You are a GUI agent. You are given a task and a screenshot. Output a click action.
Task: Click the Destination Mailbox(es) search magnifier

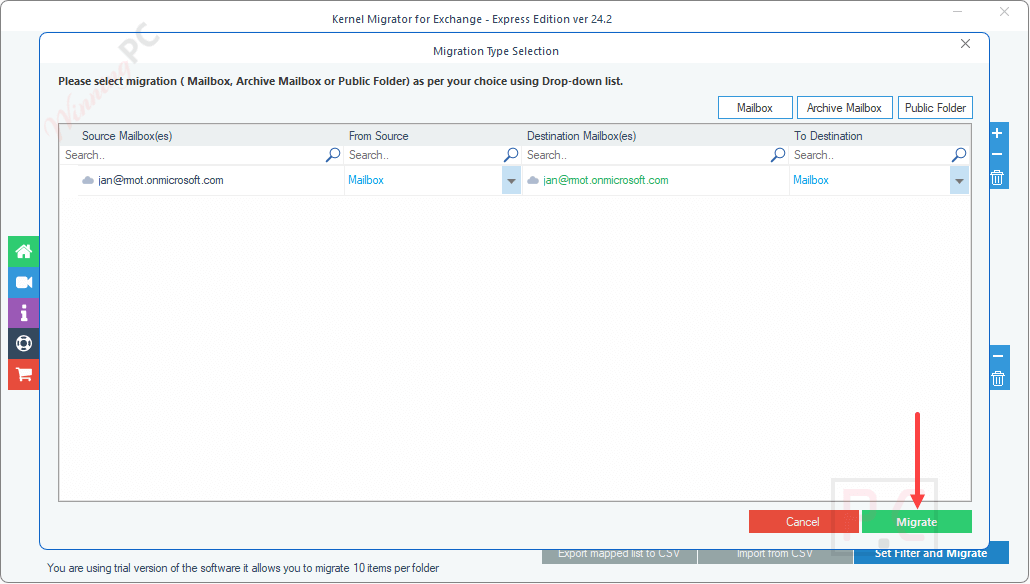778,155
